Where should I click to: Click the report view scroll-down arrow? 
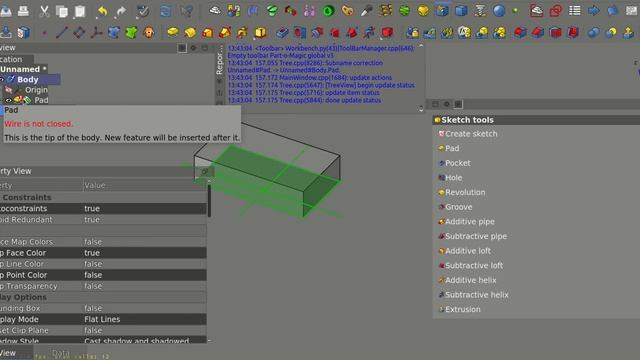coord(421,109)
